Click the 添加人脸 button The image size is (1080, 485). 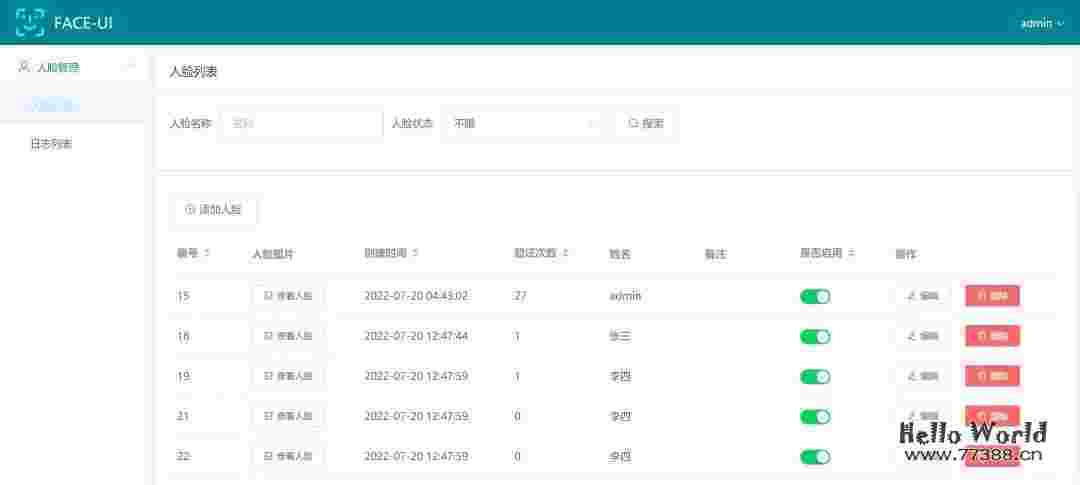point(213,210)
